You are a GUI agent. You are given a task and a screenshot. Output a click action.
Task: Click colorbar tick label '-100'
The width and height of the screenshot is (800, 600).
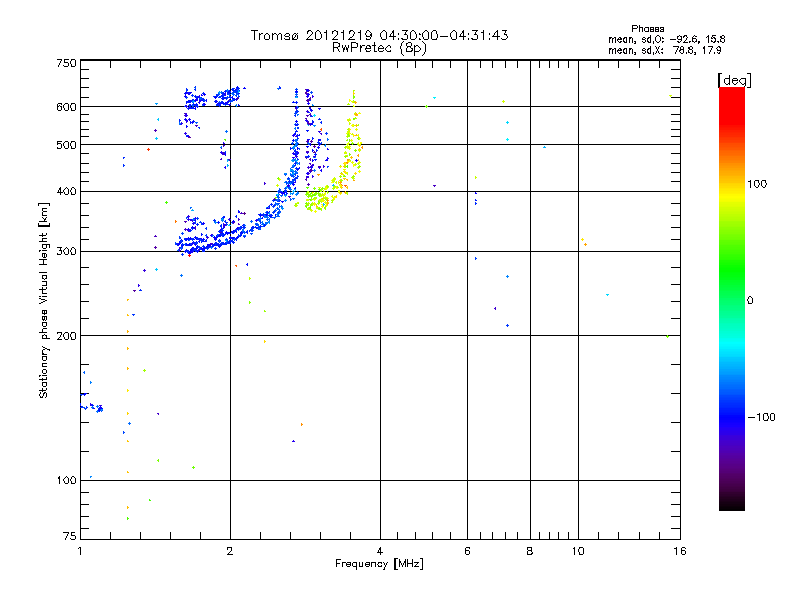761,417
